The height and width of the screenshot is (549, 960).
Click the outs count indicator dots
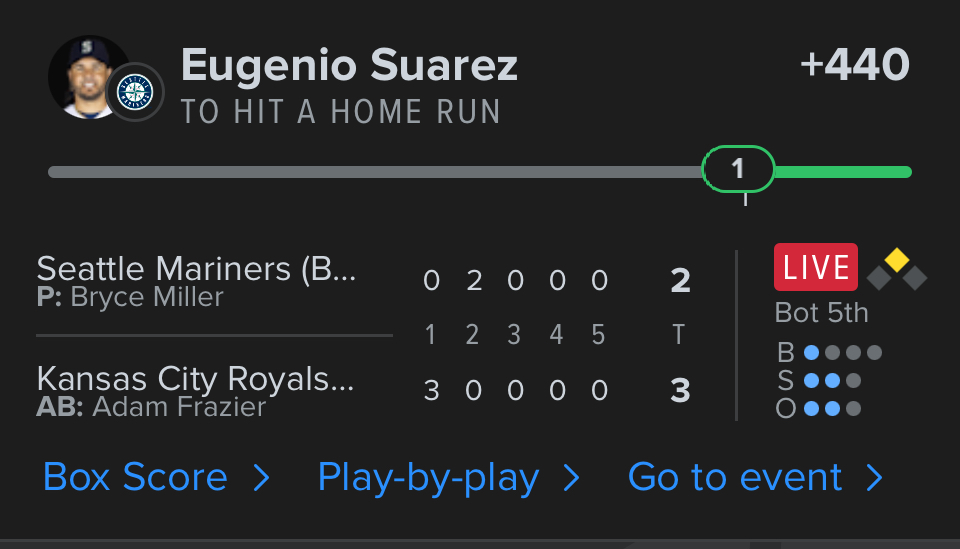point(832,408)
